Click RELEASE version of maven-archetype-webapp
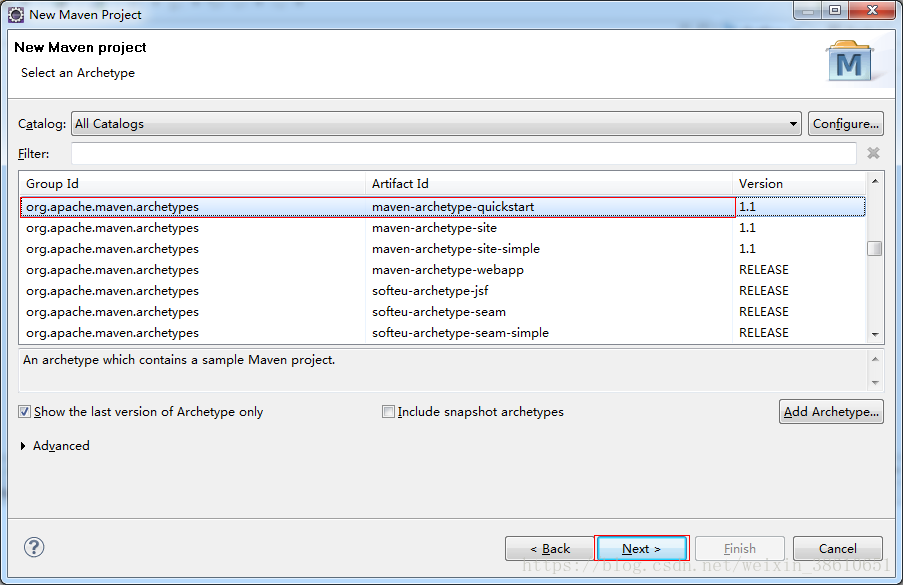 (764, 270)
